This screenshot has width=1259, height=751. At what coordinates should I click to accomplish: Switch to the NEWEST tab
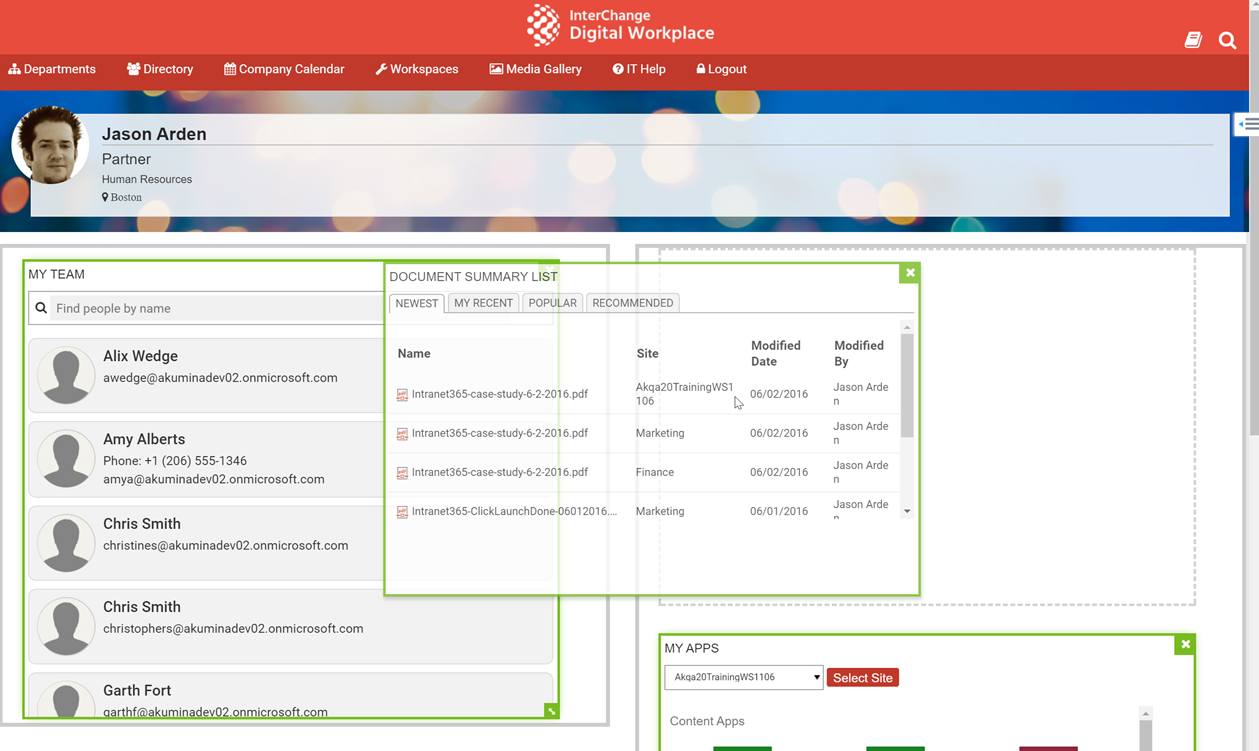[x=417, y=303]
